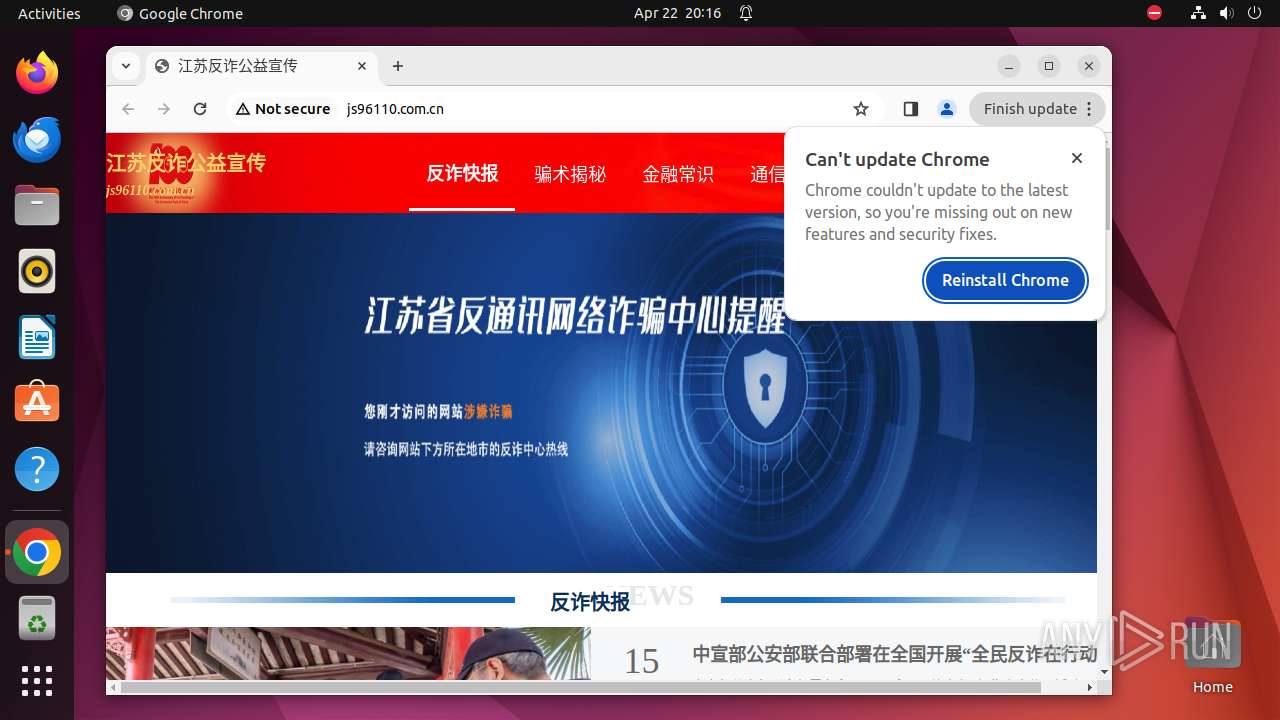The height and width of the screenshot is (720, 1280).
Task: Click the red do-not-disturb tray icon
Action: pyautogui.click(x=1155, y=13)
